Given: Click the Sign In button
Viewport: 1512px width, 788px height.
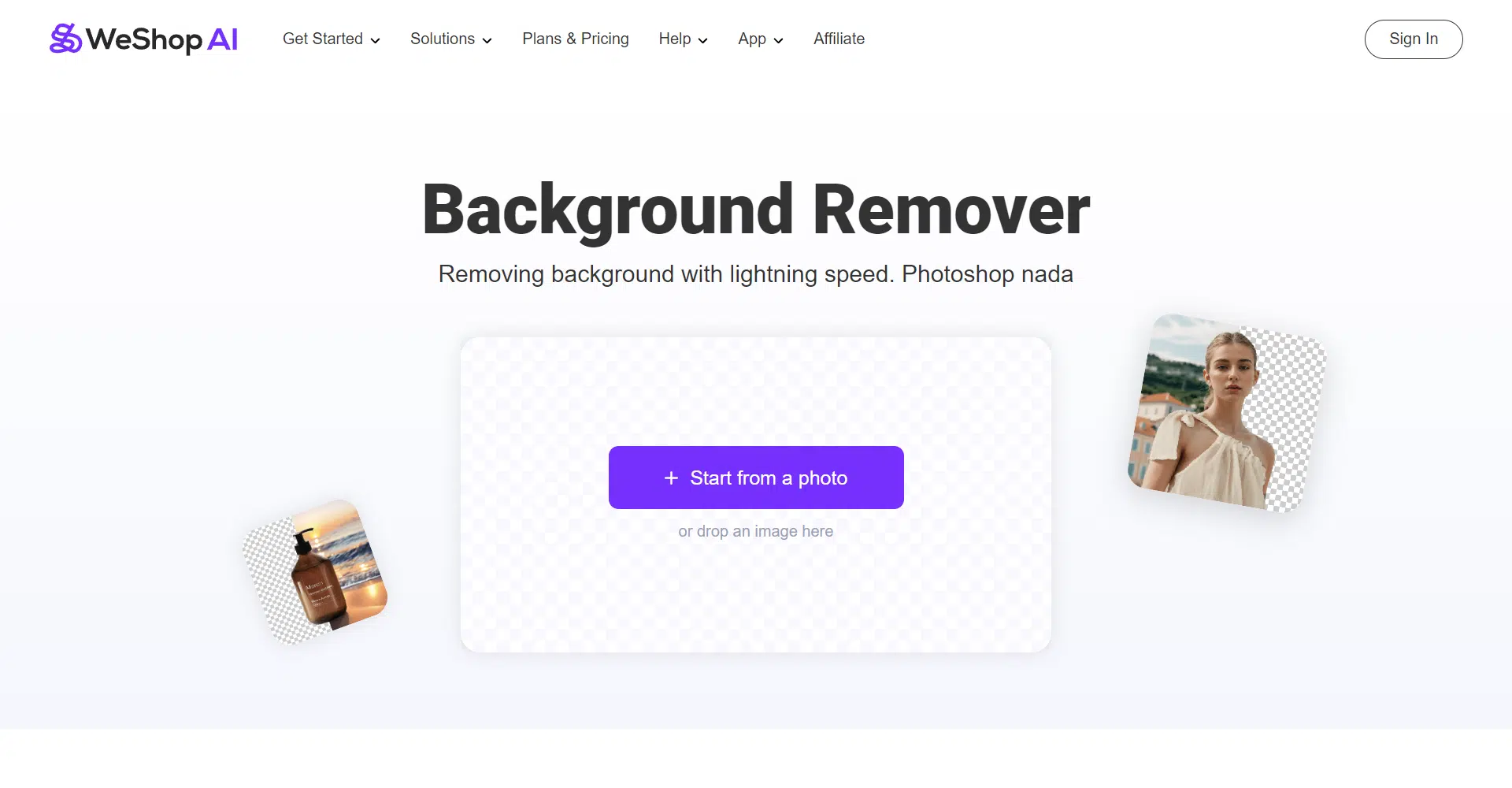Looking at the screenshot, I should click(x=1414, y=39).
